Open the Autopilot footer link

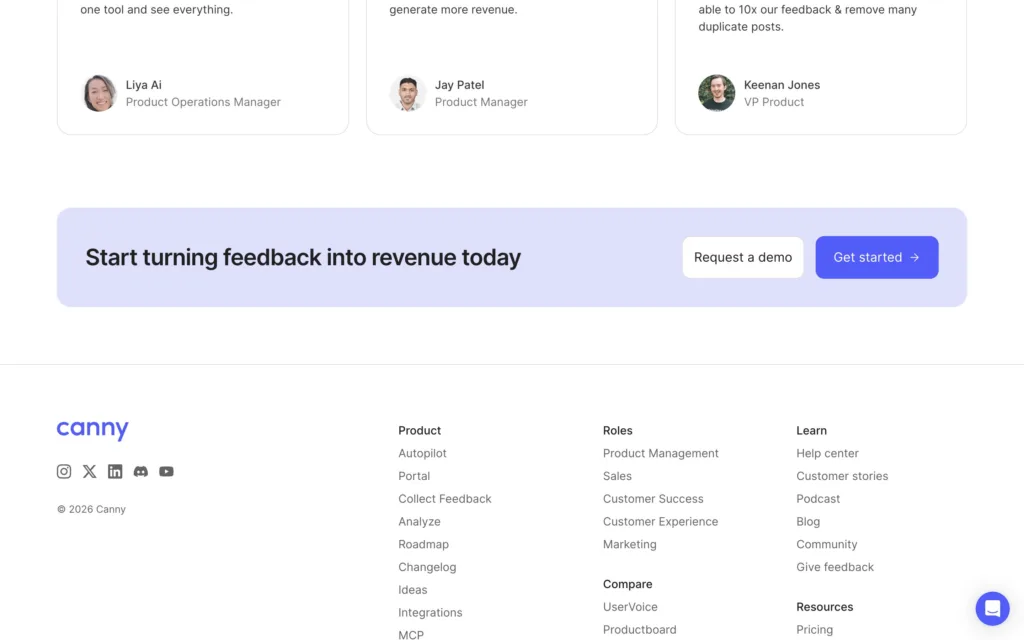423,453
